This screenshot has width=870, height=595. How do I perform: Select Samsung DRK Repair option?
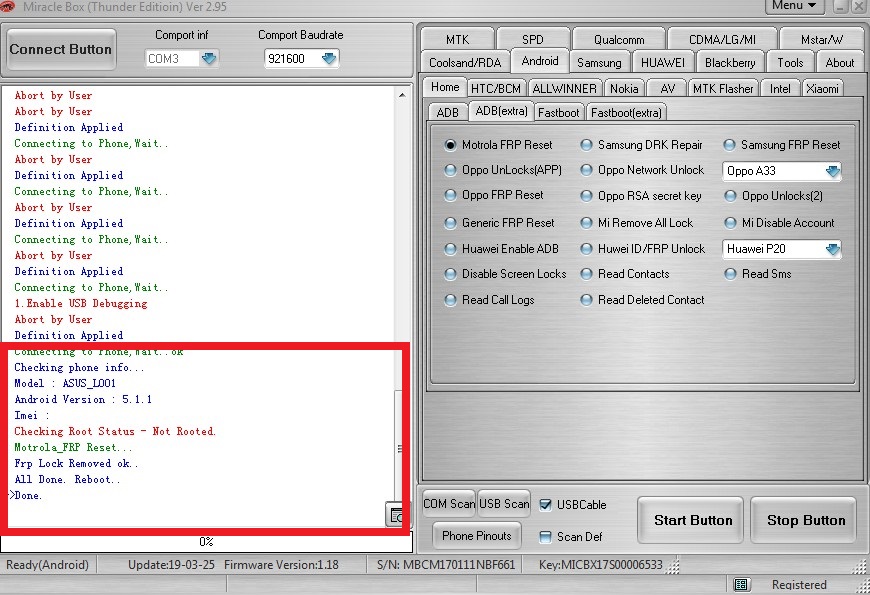[x=586, y=145]
